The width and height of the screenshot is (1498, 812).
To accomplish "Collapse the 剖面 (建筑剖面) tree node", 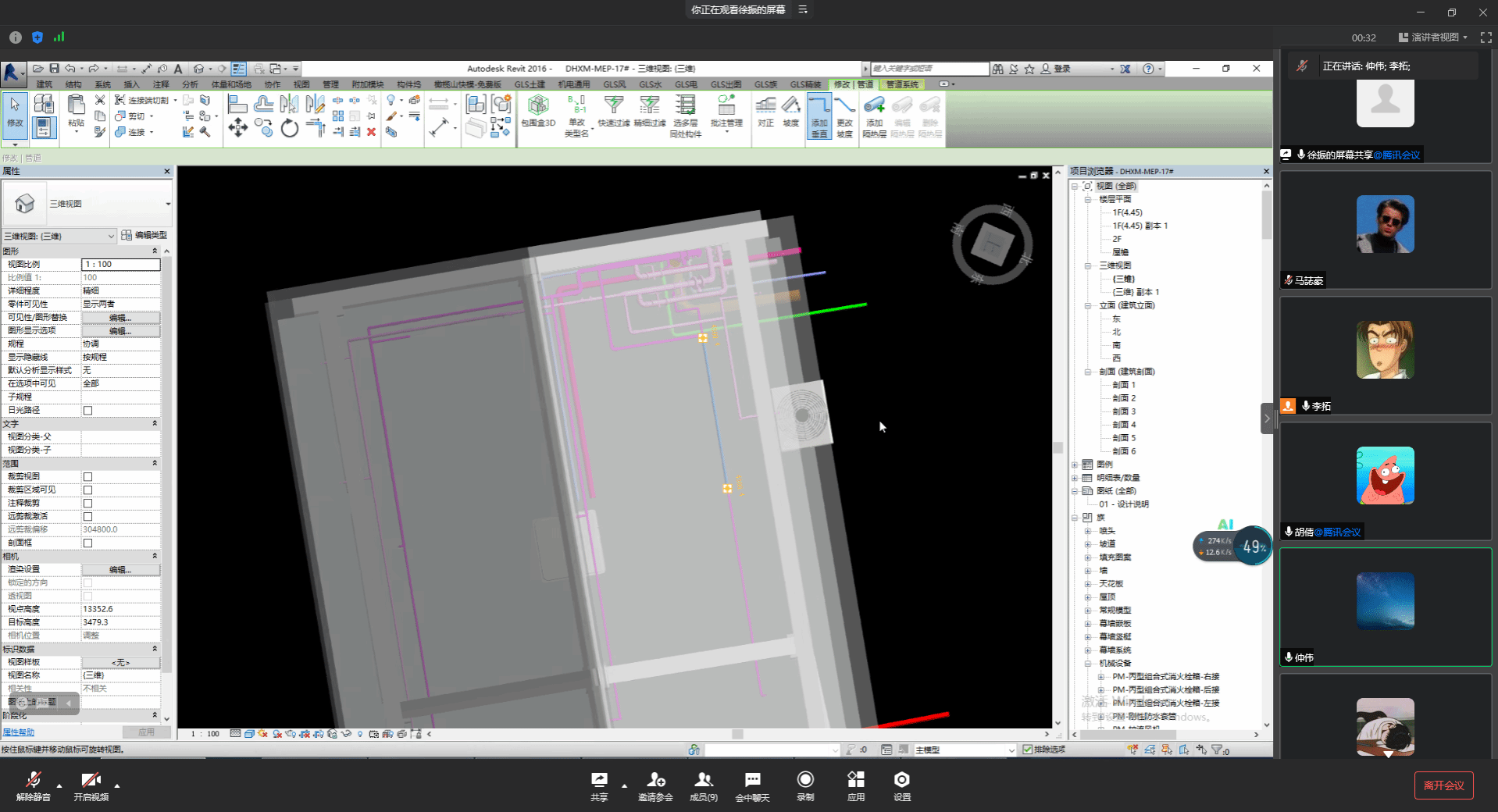I will (1087, 372).
